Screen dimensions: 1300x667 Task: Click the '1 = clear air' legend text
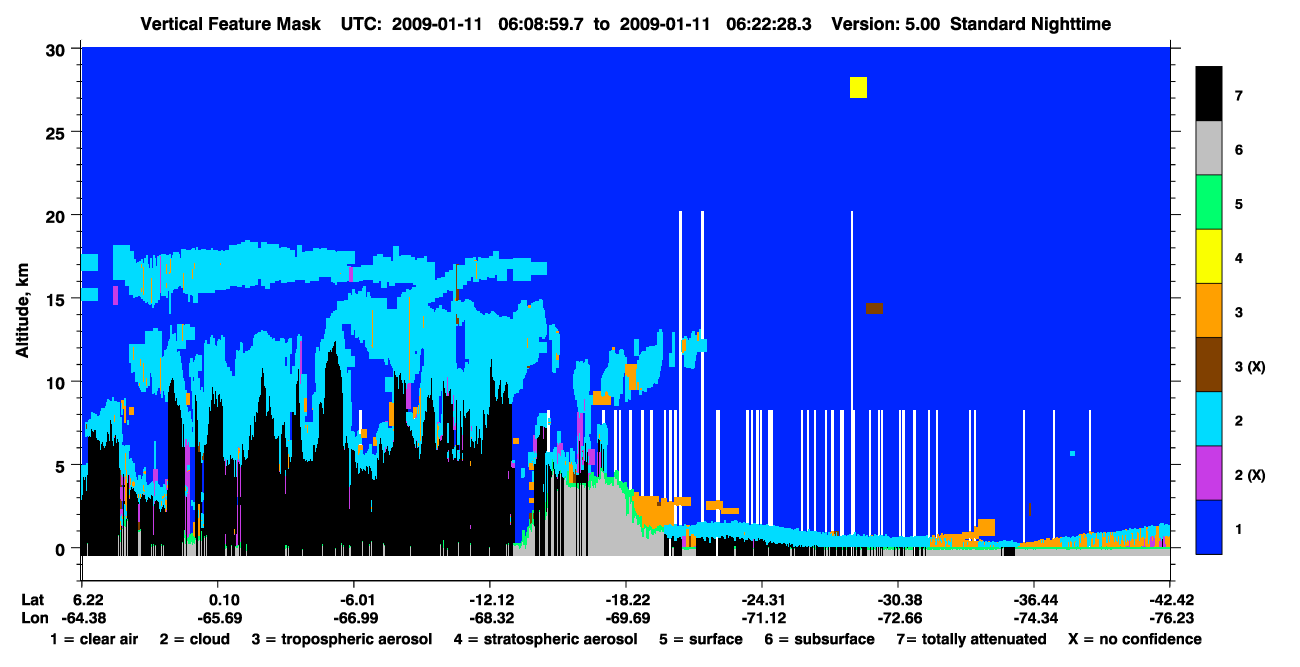coord(94,639)
